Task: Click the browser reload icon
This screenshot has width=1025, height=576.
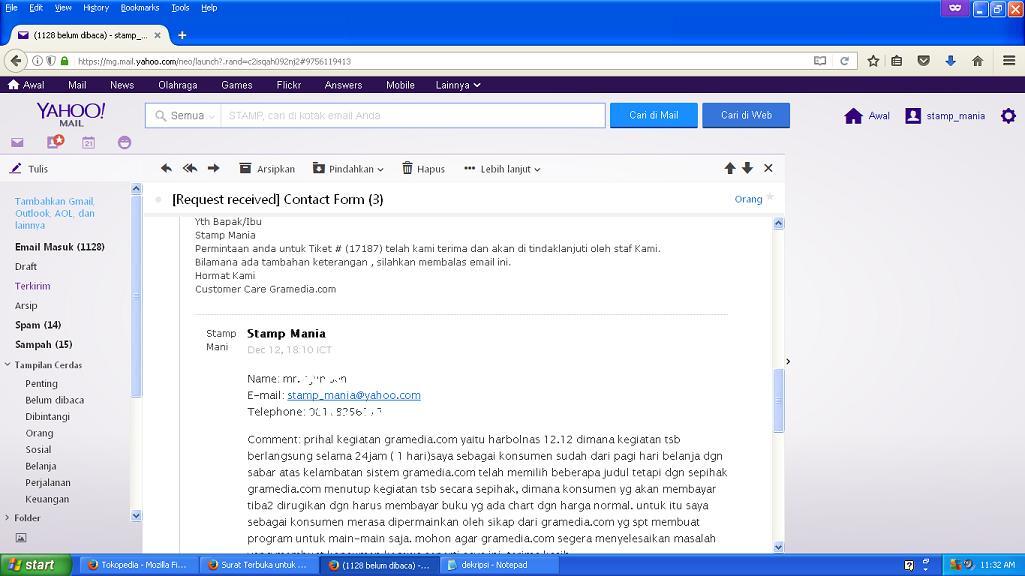Action: pyautogui.click(x=845, y=61)
